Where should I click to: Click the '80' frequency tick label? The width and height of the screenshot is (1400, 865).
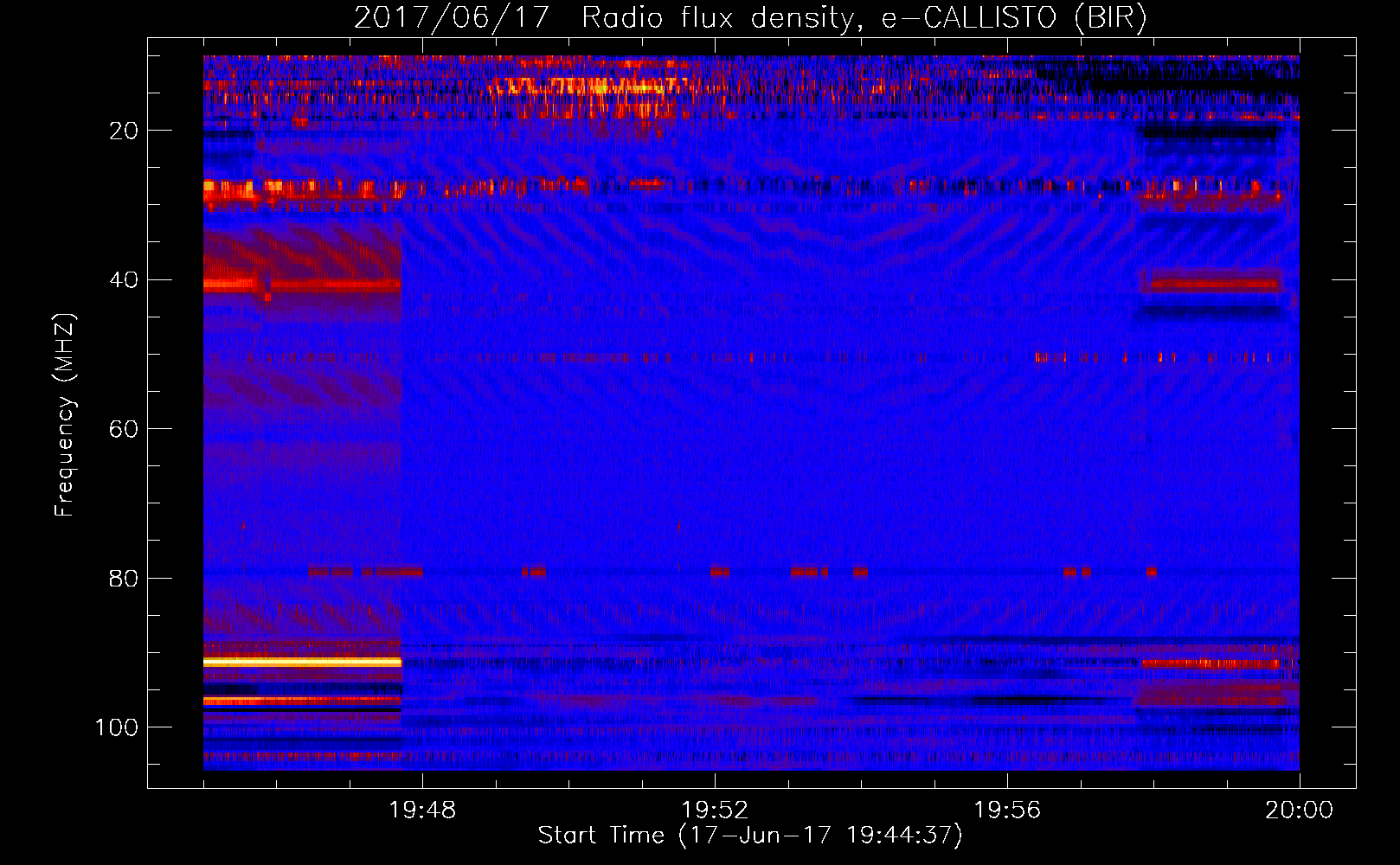(124, 578)
